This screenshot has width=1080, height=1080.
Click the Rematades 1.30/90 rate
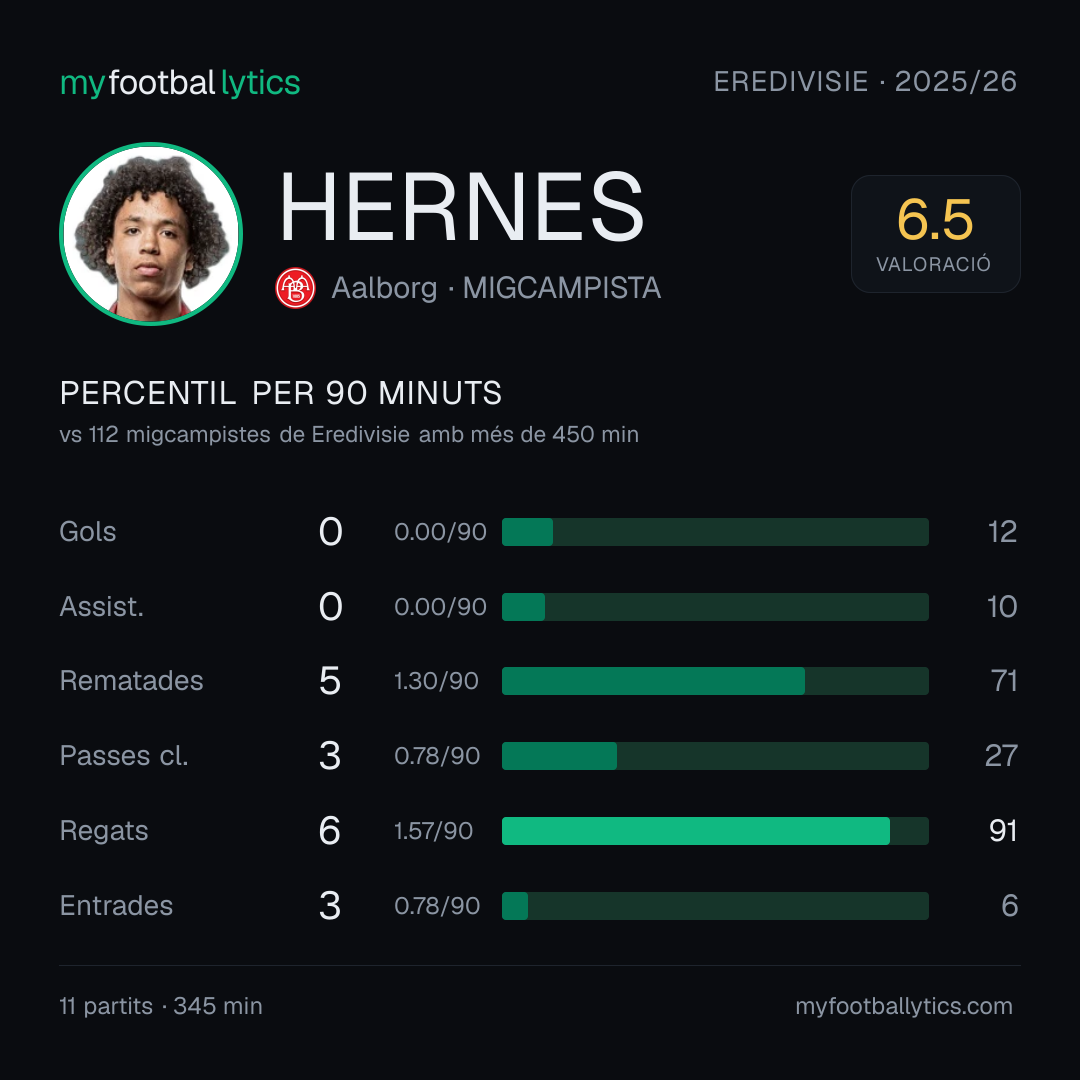coord(436,681)
